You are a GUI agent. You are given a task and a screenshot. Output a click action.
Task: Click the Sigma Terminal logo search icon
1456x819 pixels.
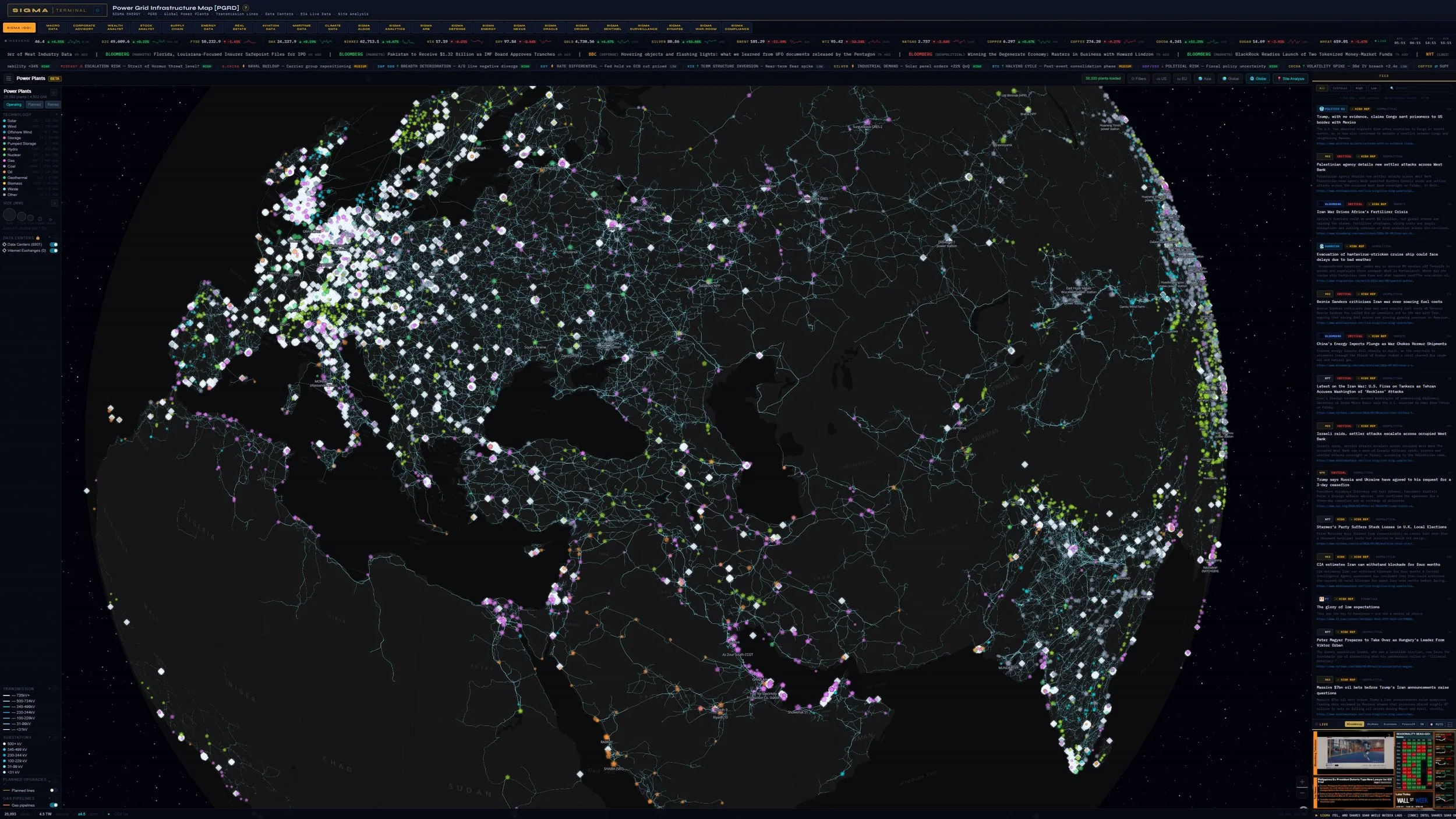click(97, 10)
